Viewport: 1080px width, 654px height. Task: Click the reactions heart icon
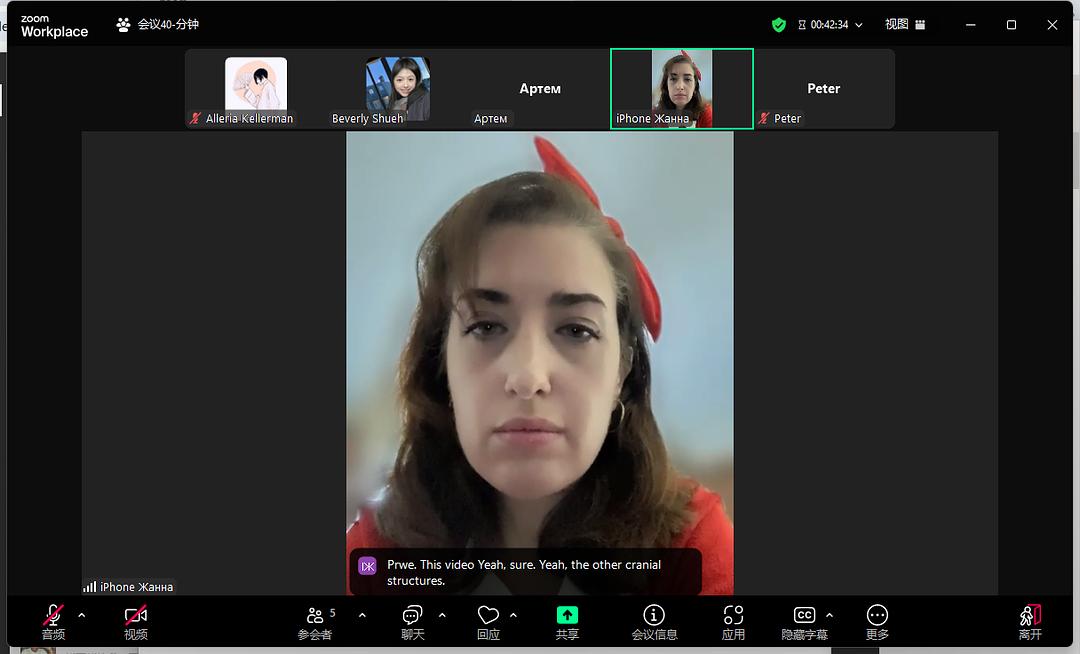pyautogui.click(x=488, y=616)
